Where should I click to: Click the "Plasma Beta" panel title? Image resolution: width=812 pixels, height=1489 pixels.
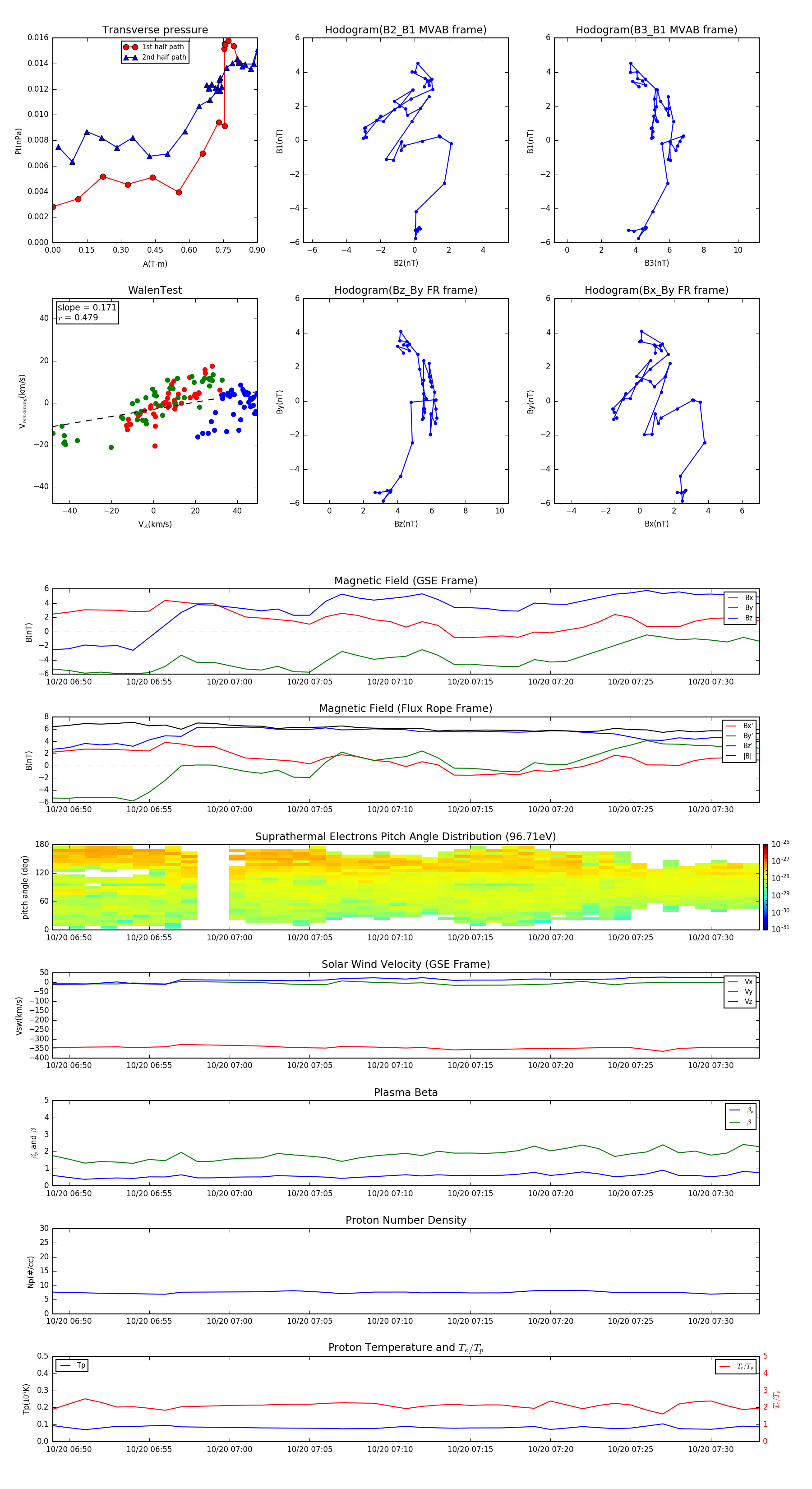[406, 1093]
